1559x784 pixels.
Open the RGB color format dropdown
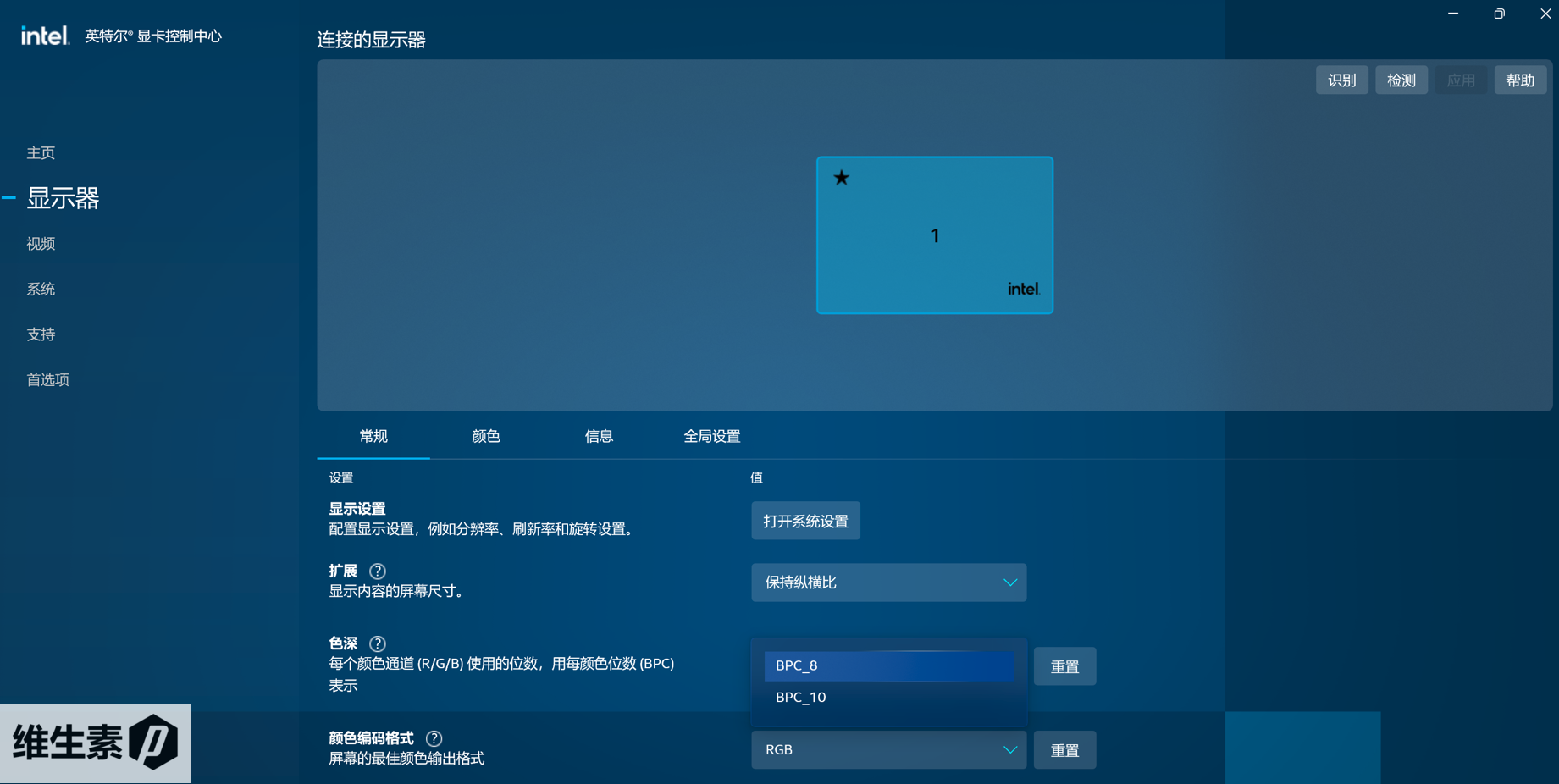pos(888,750)
